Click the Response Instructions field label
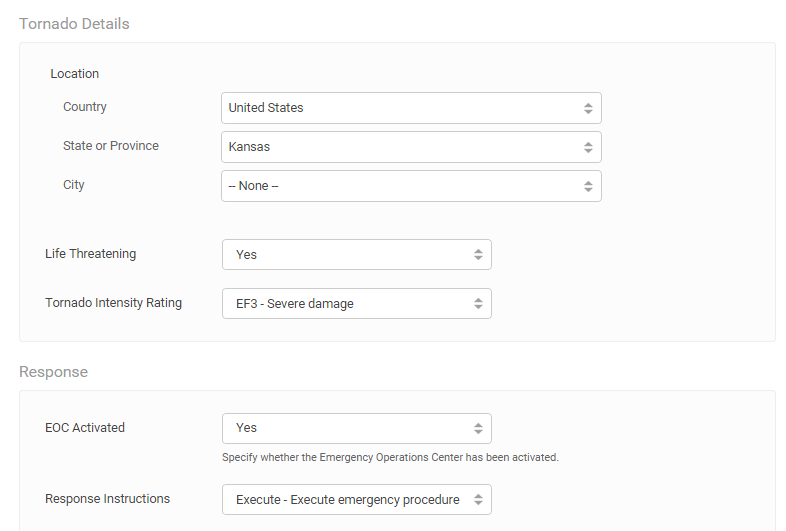786x531 pixels. (107, 499)
